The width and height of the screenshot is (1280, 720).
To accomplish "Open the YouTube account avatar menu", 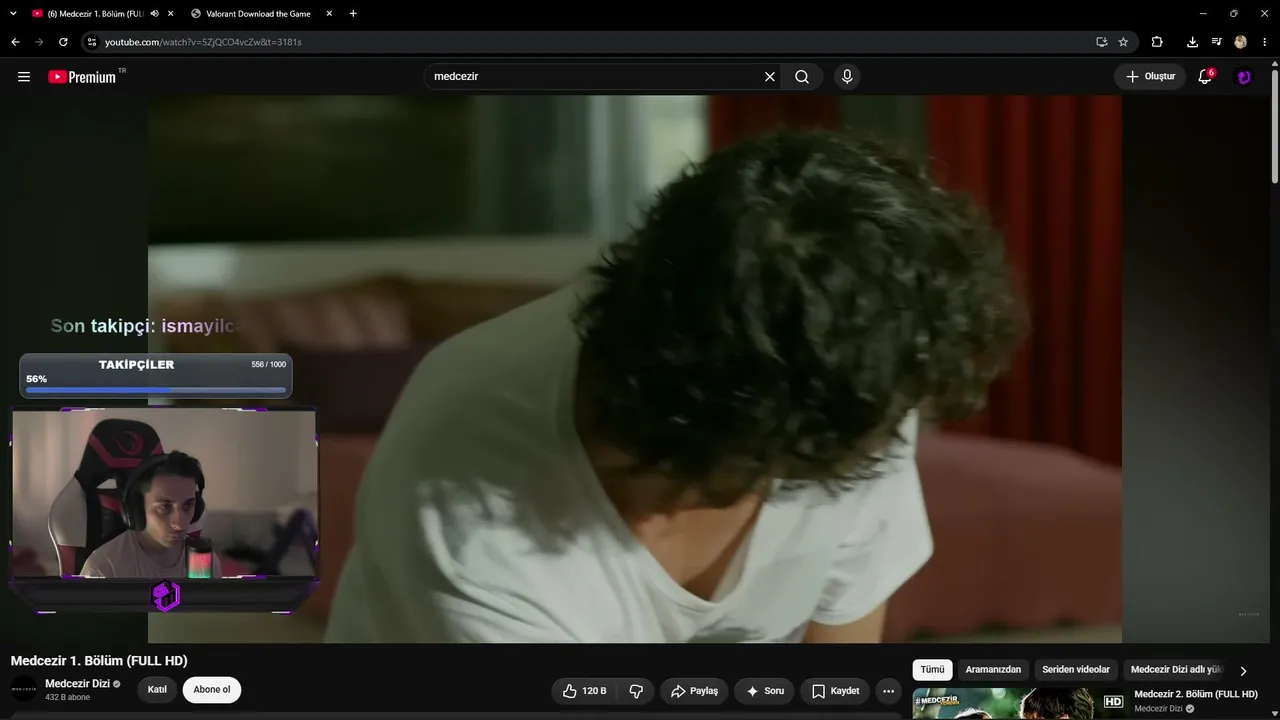I will click(x=1244, y=77).
